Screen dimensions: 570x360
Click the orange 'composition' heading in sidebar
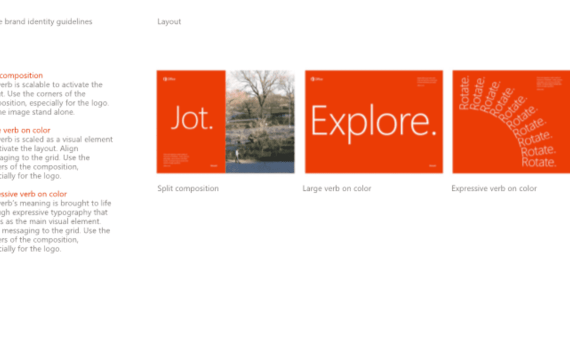[x=21, y=76]
